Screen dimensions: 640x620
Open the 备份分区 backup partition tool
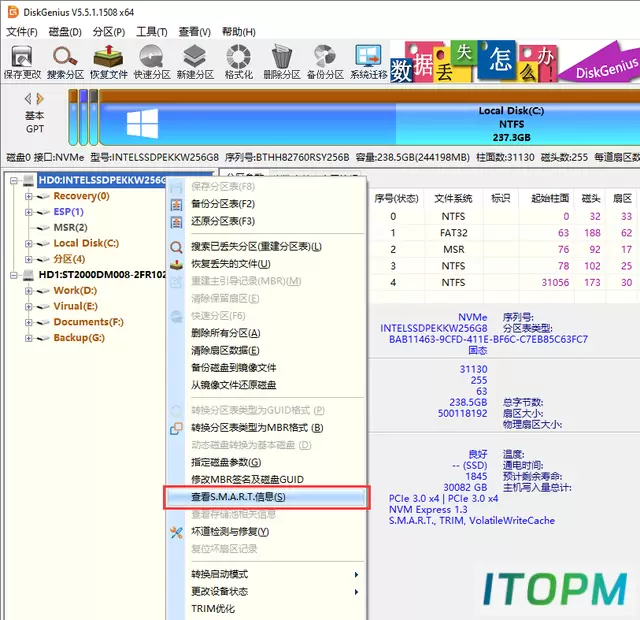(x=325, y=62)
